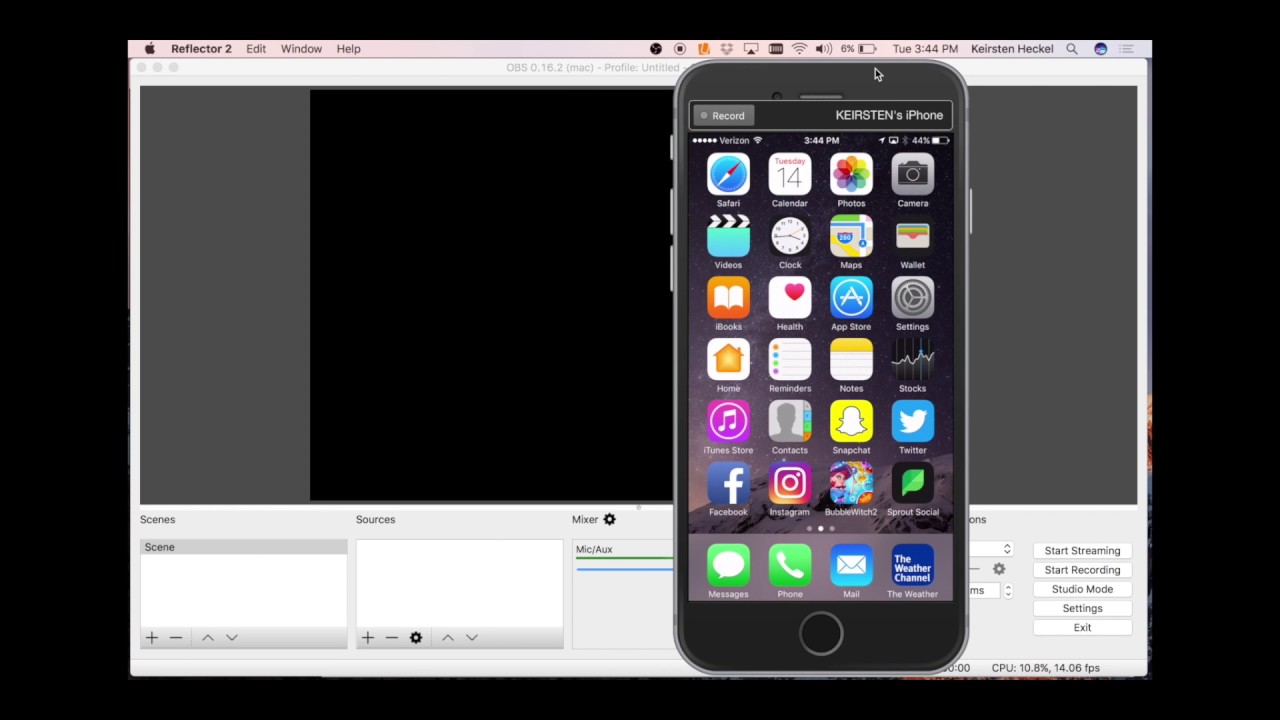
Task: Launch the Instagram app
Action: [x=790, y=484]
